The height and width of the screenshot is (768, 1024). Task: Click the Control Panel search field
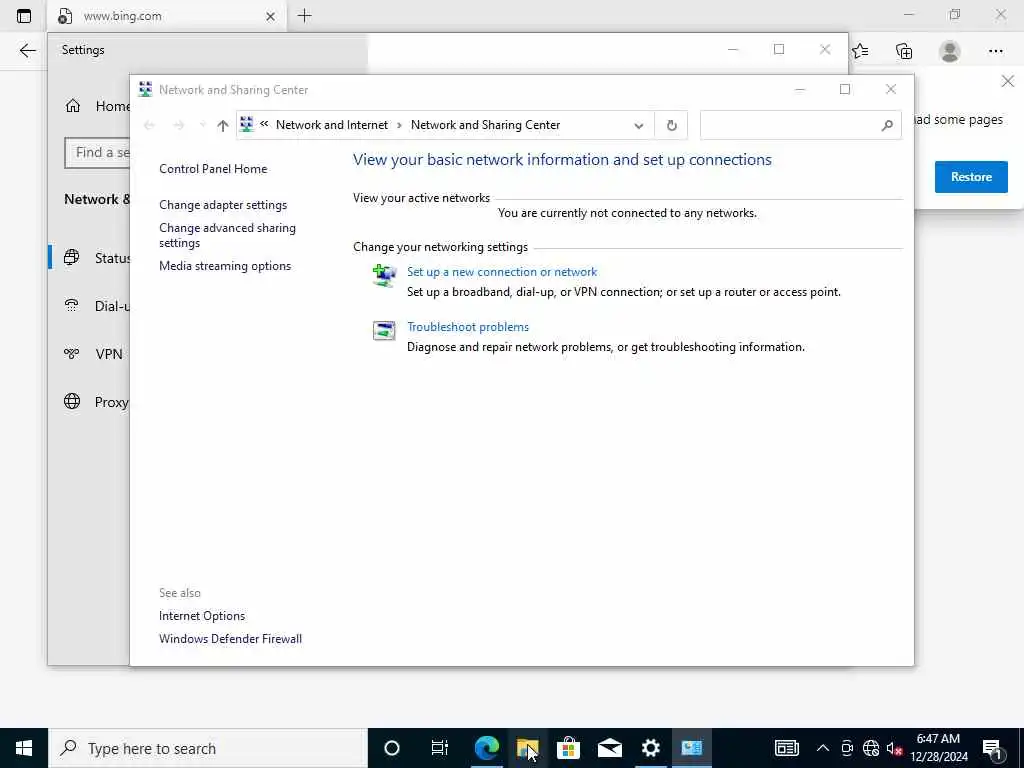click(x=800, y=125)
